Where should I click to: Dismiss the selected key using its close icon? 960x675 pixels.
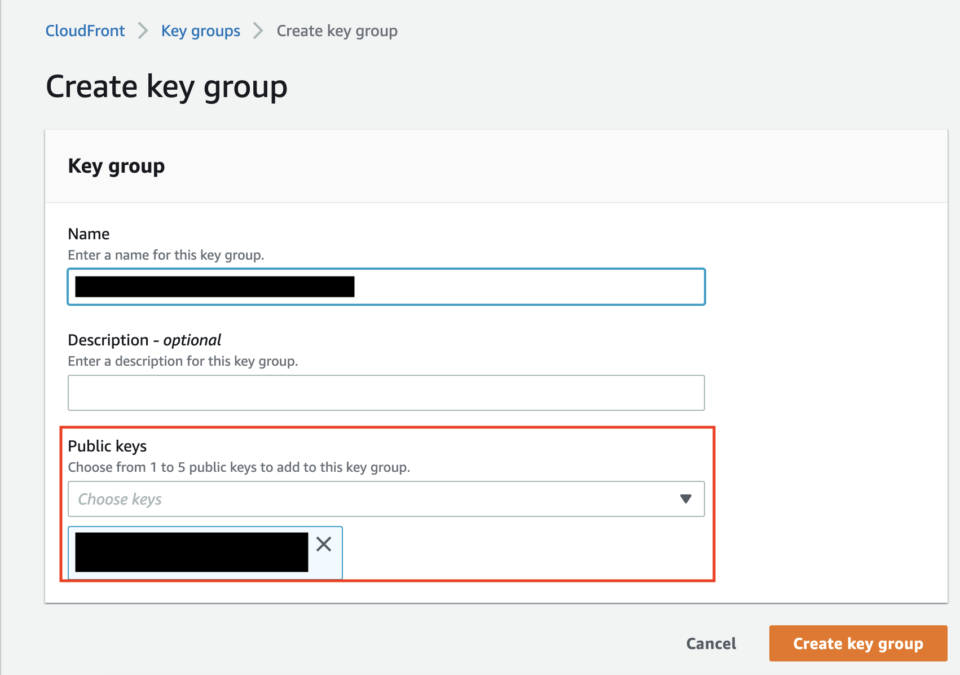[323, 544]
